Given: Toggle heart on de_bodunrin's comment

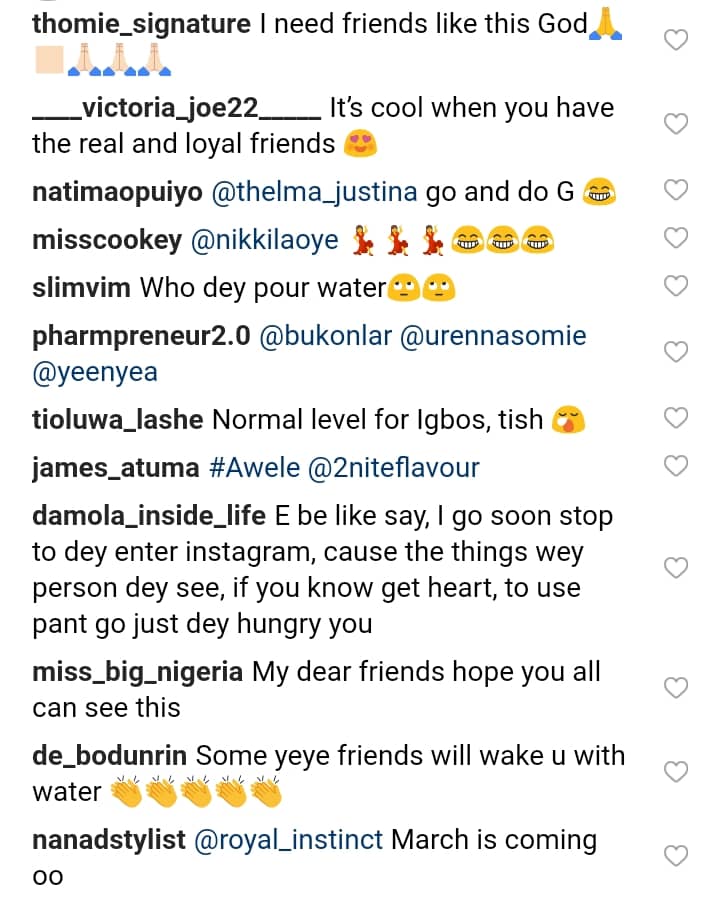Looking at the screenshot, I should [677, 772].
